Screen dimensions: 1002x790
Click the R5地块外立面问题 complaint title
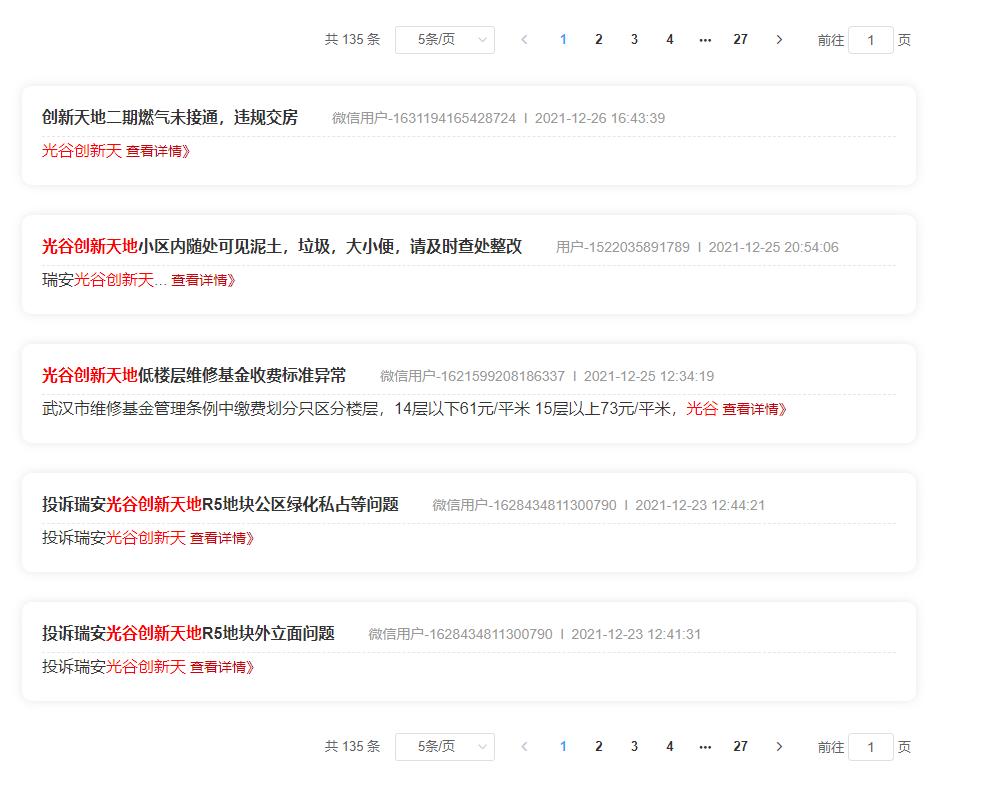[188, 632]
